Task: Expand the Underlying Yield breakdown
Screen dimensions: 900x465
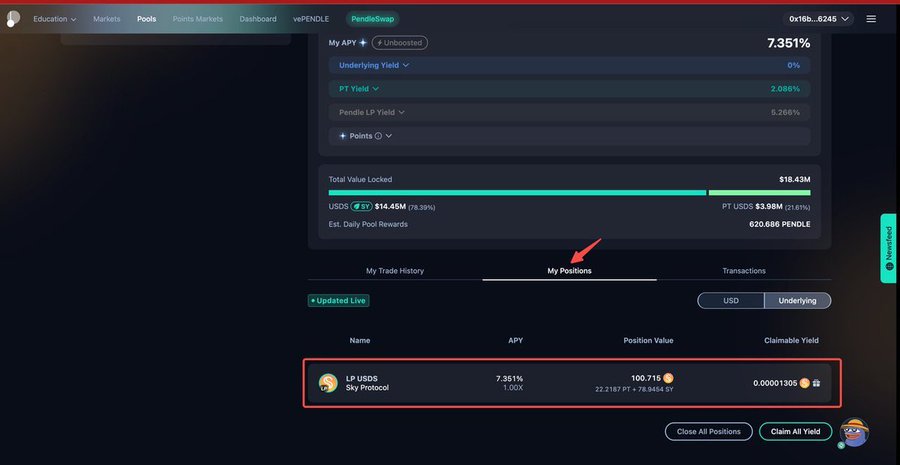Action: (x=374, y=65)
